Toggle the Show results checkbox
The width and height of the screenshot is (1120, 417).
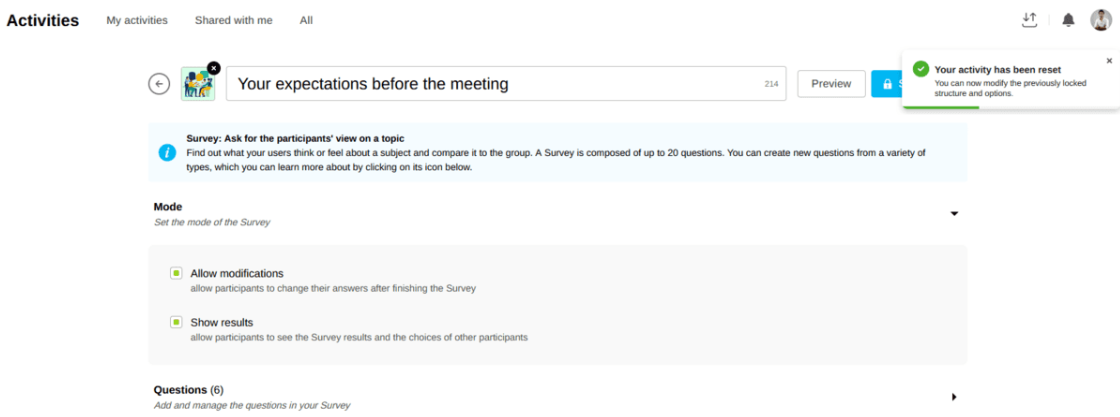click(176, 322)
